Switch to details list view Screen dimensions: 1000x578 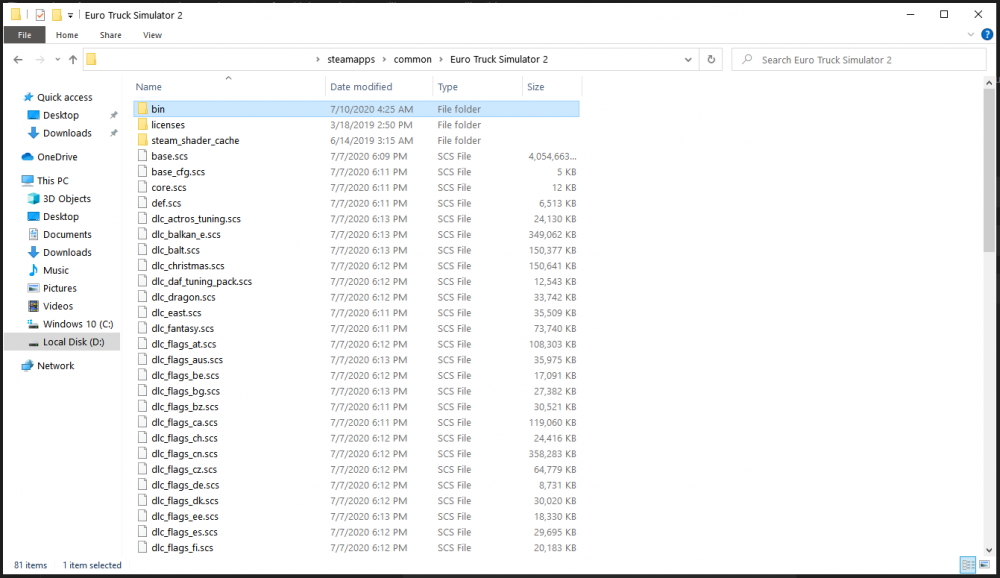point(967,565)
